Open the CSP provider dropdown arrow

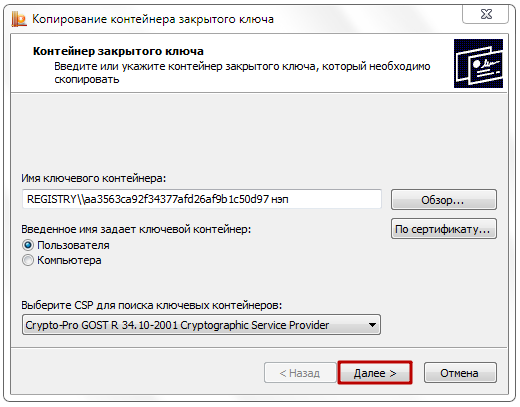click(x=372, y=324)
